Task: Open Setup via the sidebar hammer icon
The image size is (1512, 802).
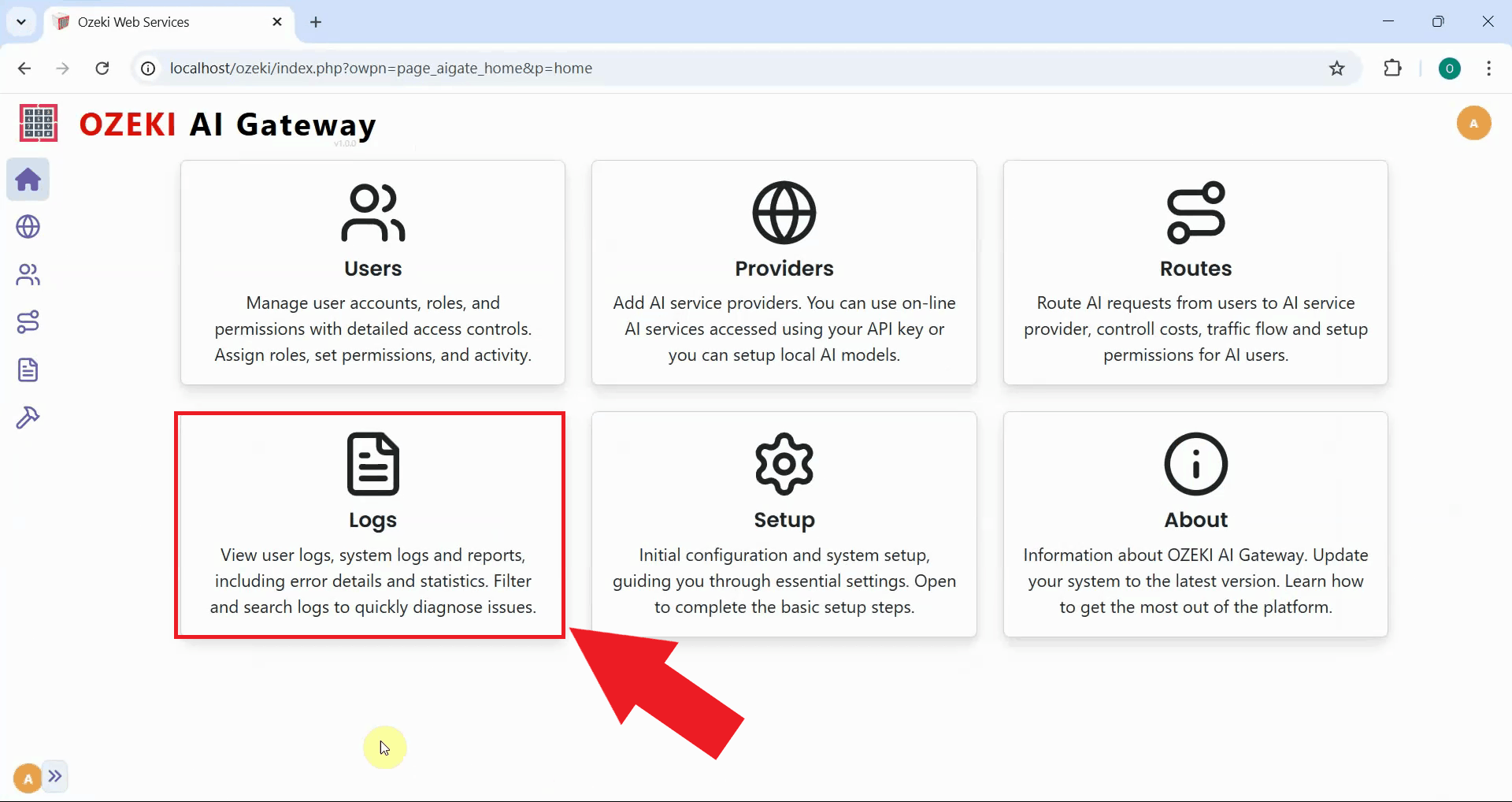Action: point(28,418)
